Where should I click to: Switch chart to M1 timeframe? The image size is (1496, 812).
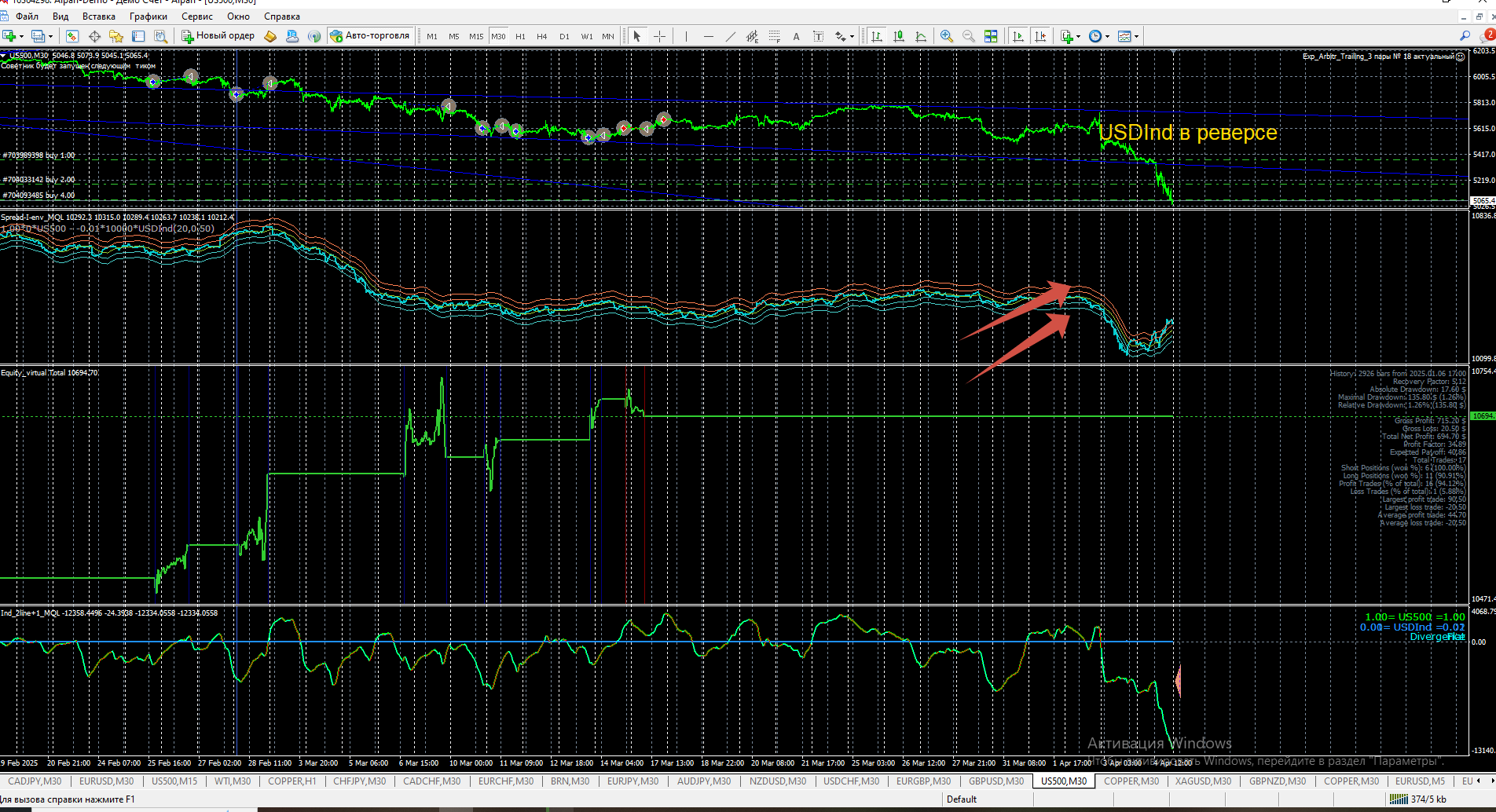pyautogui.click(x=432, y=36)
